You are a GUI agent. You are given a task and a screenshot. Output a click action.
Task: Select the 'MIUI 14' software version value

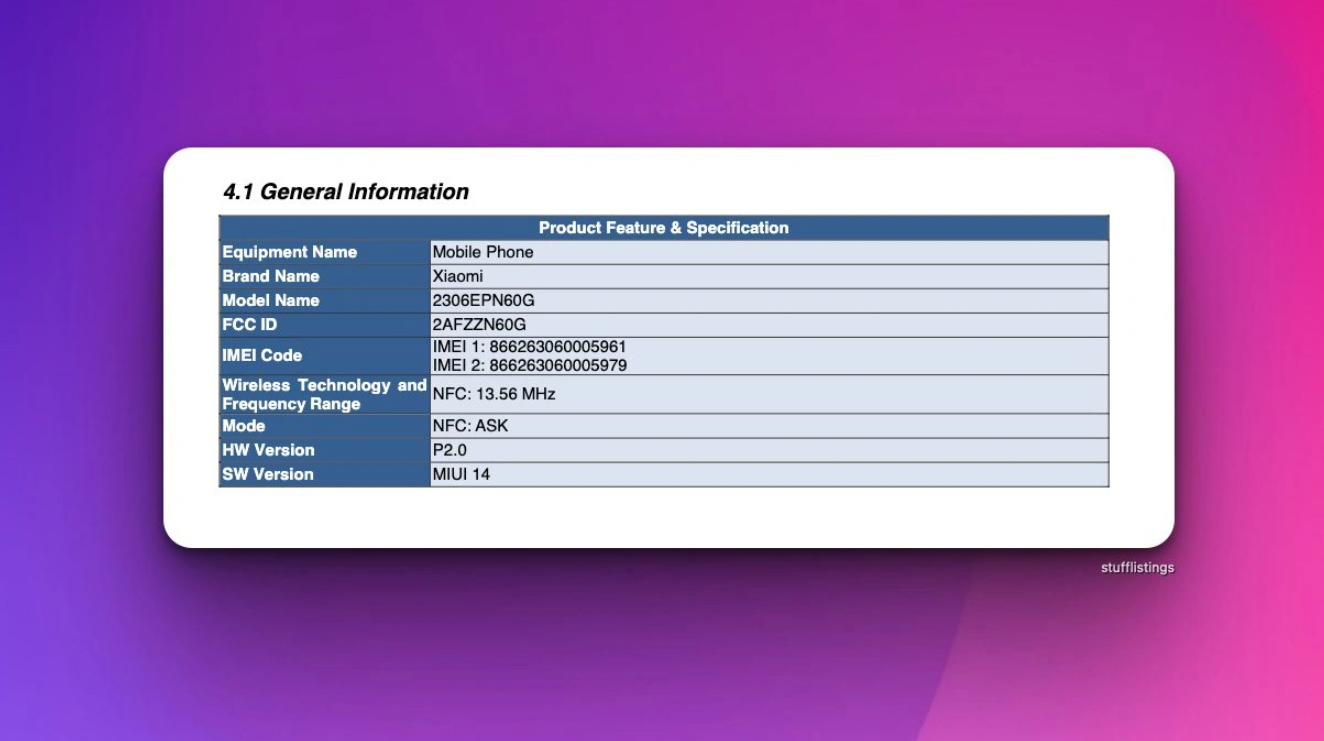461,474
